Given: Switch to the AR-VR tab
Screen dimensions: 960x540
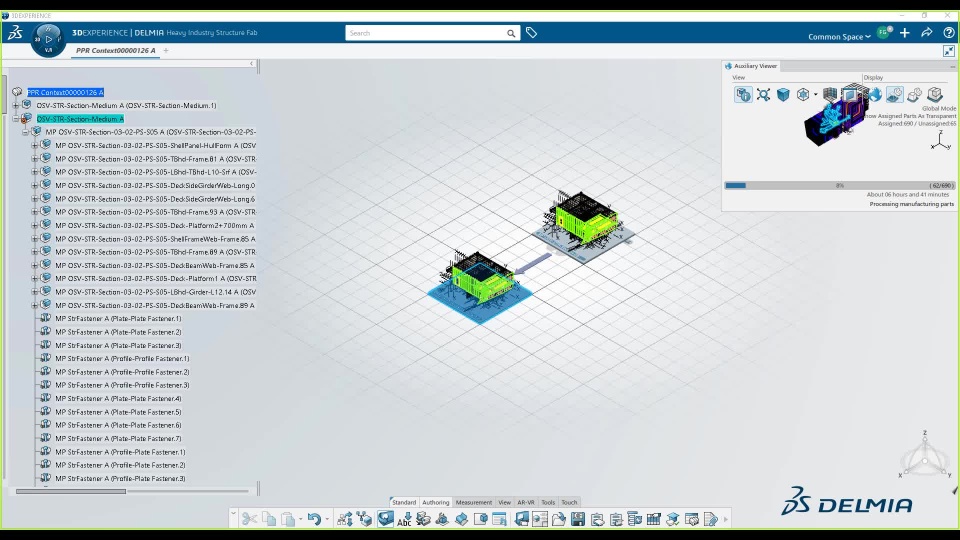Looking at the screenshot, I should click(526, 502).
